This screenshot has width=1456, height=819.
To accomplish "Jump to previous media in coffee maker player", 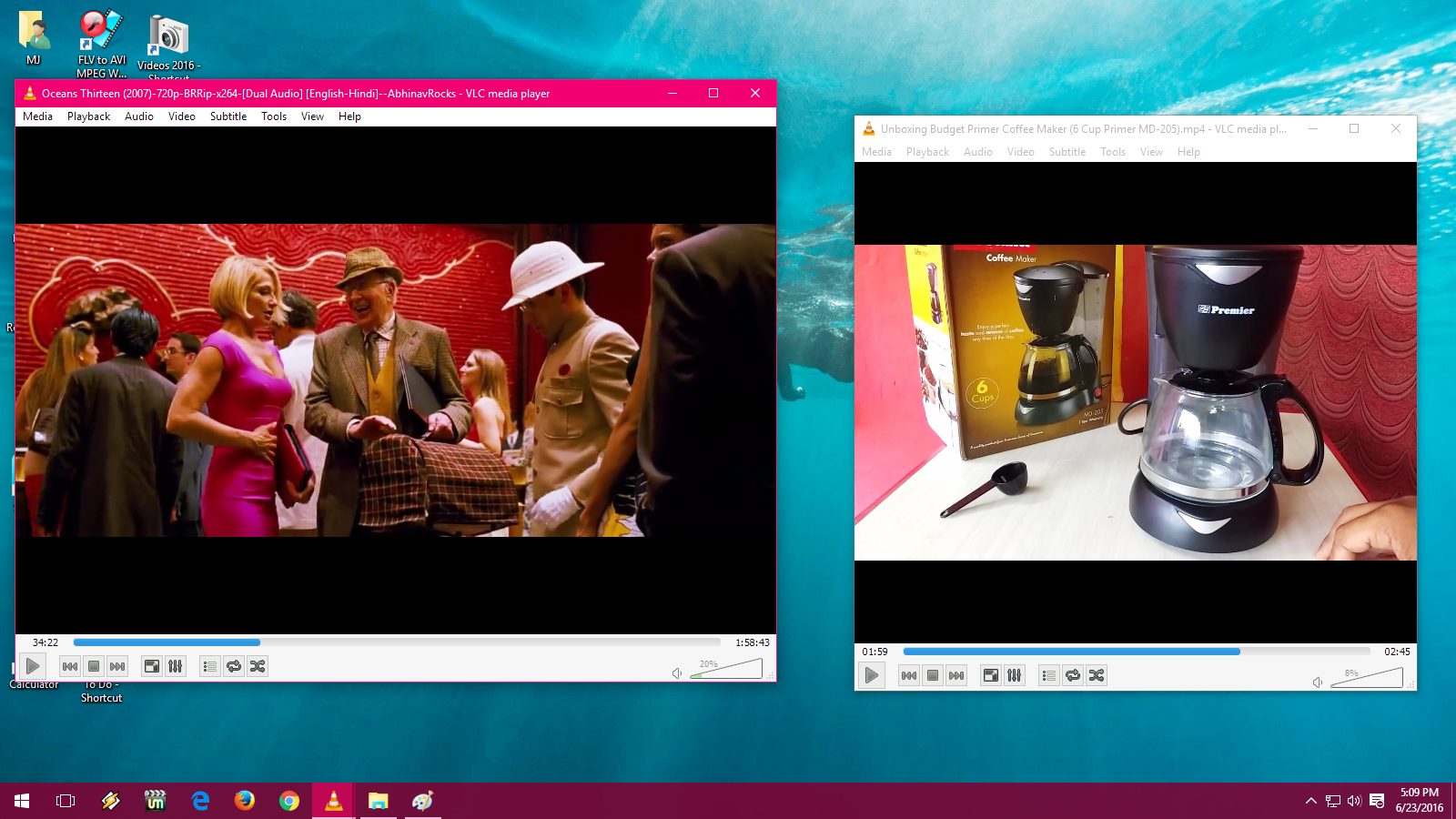I will click(x=907, y=675).
